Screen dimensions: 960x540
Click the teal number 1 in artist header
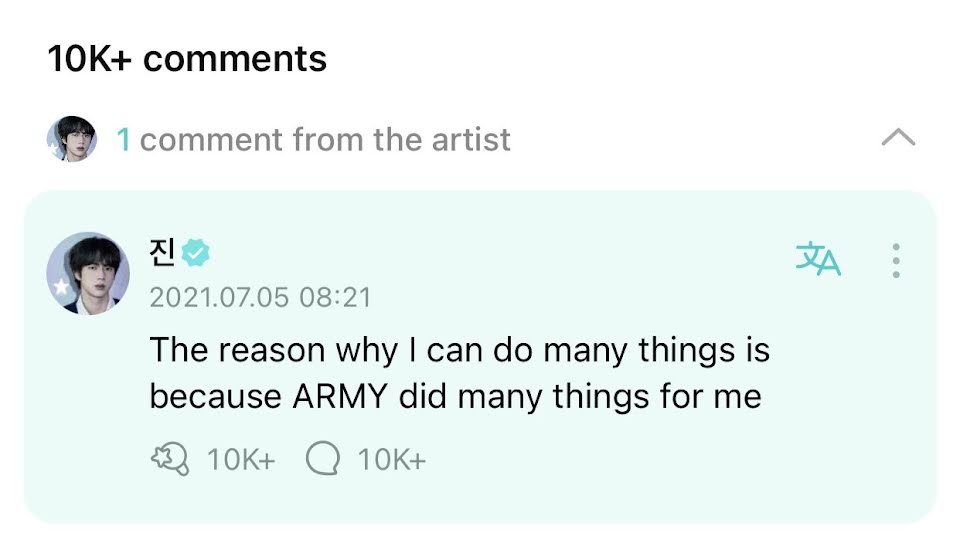pos(123,140)
